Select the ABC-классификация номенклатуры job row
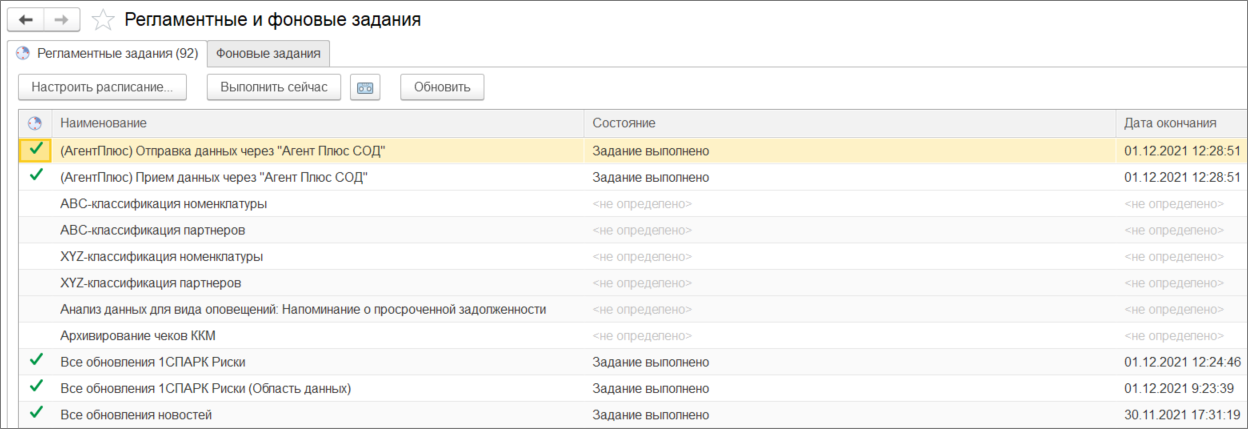1248x429 pixels. pos(164,203)
